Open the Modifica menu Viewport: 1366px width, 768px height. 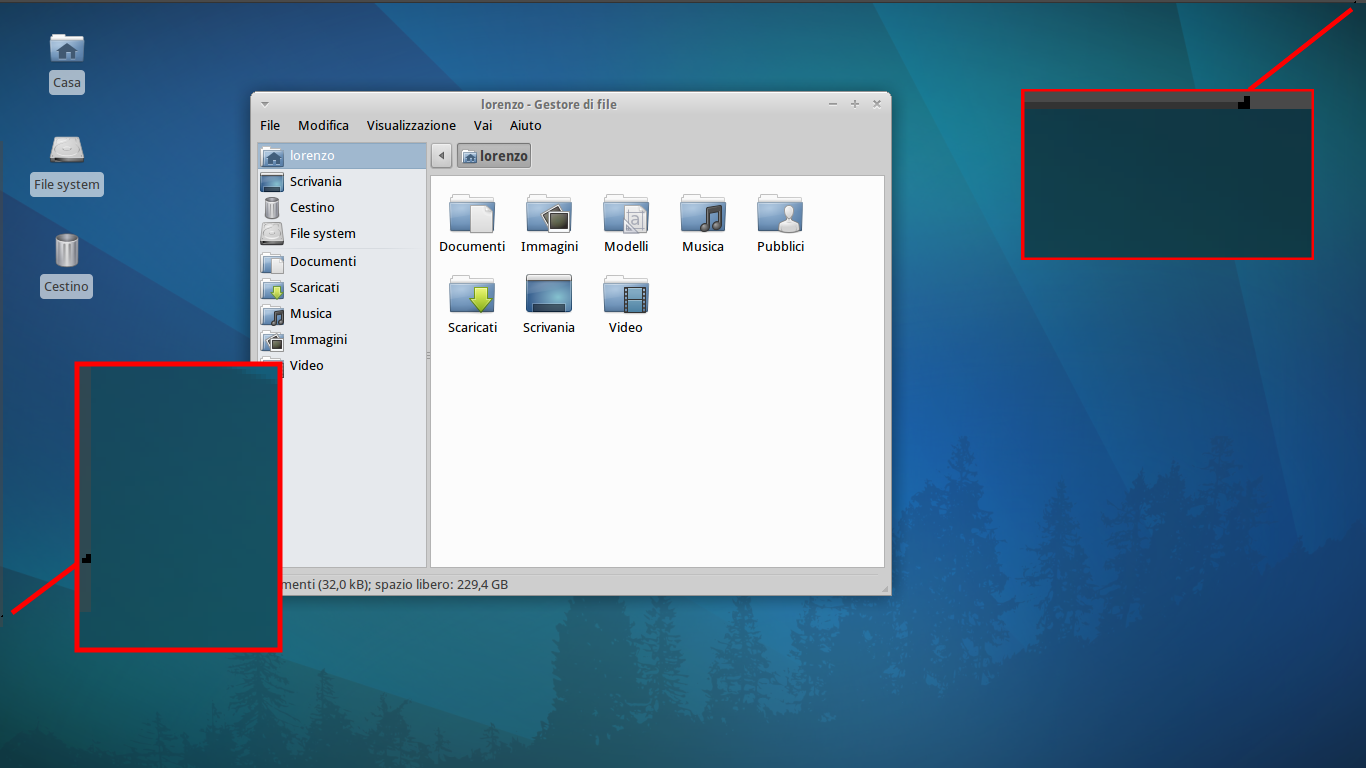click(323, 126)
